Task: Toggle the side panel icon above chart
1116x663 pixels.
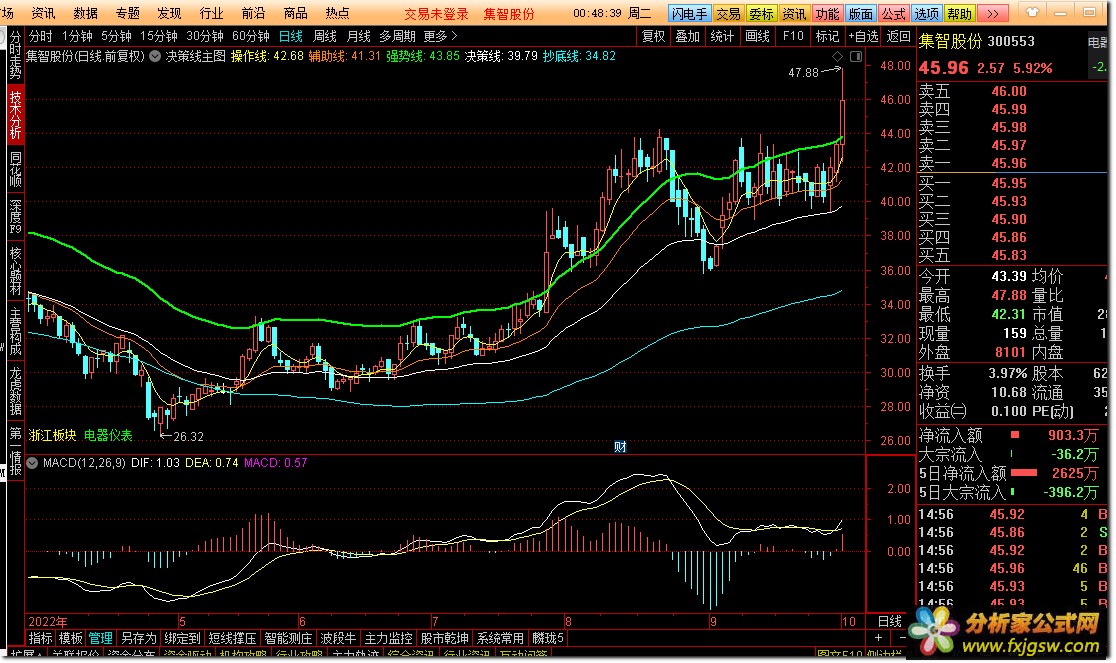Action: (x=856, y=56)
